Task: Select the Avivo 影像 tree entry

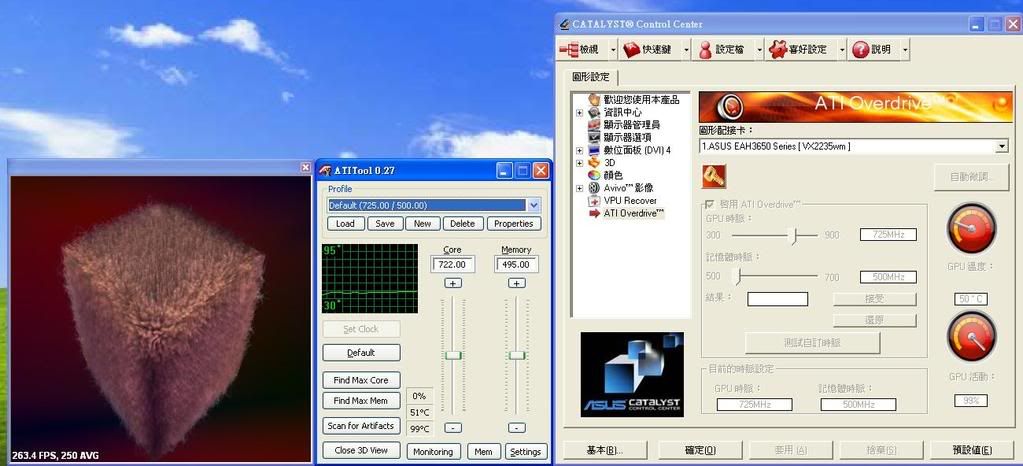Action: tap(628, 188)
